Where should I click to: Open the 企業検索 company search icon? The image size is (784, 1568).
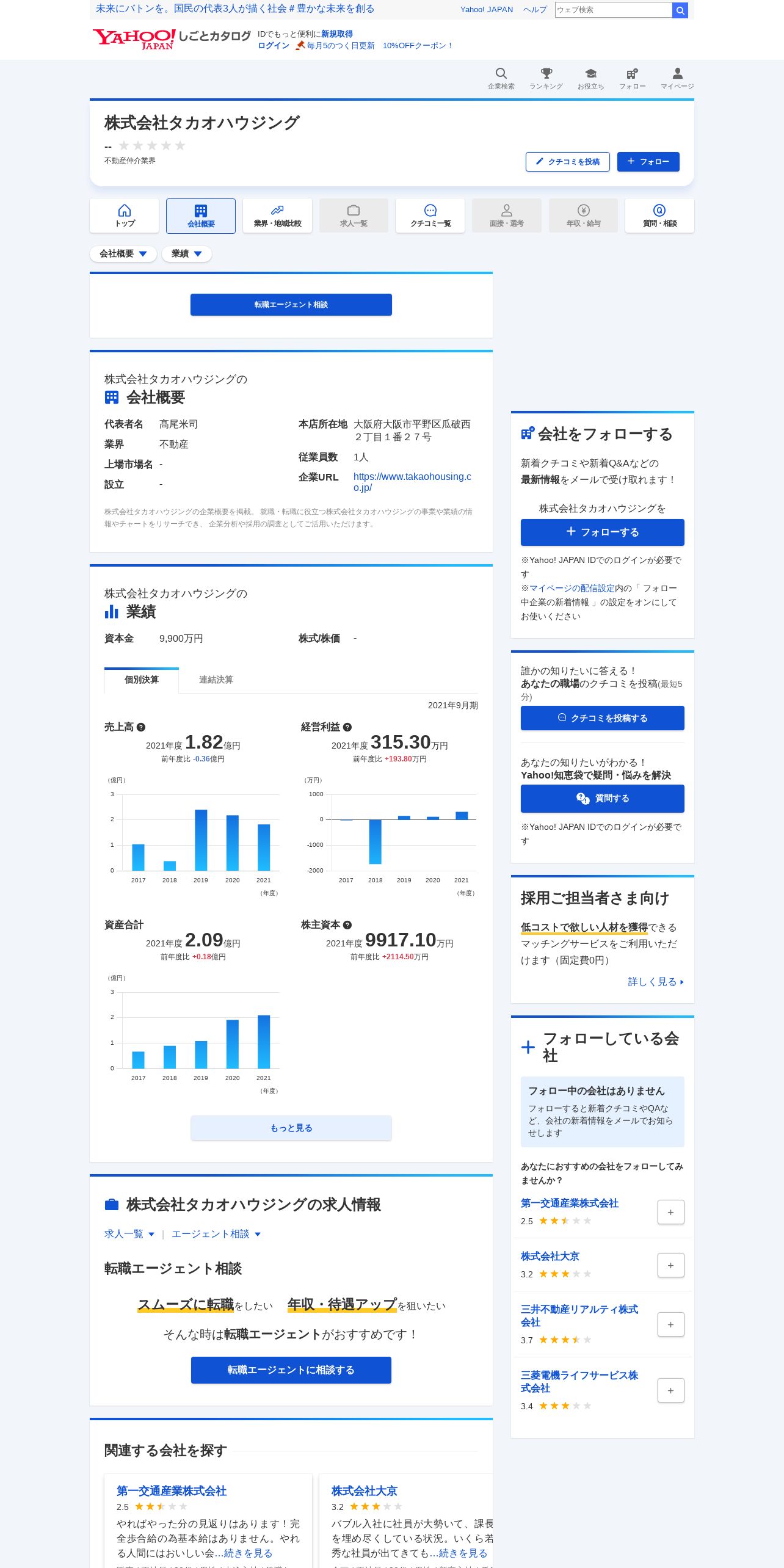click(501, 78)
